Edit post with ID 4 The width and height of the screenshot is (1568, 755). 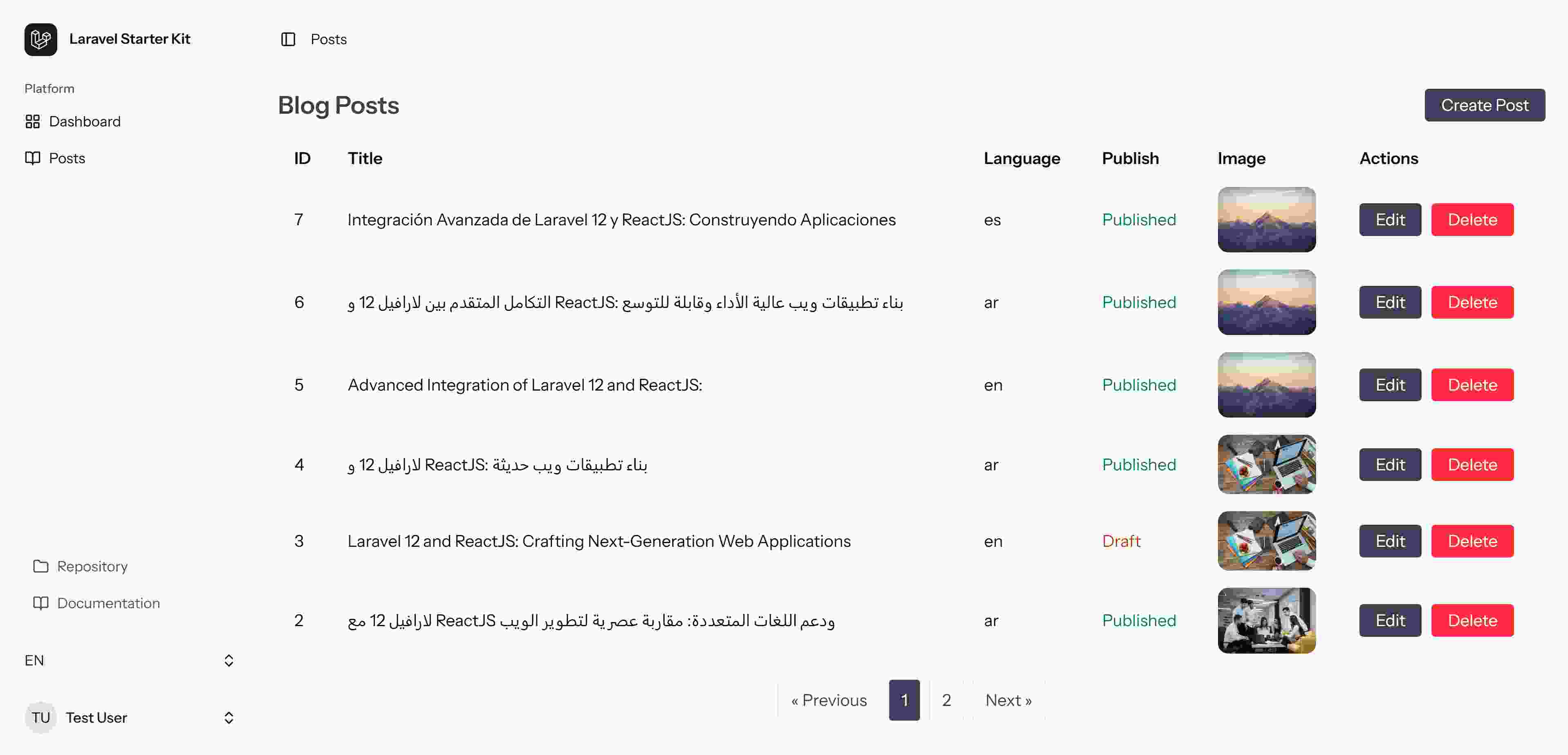pyautogui.click(x=1390, y=465)
